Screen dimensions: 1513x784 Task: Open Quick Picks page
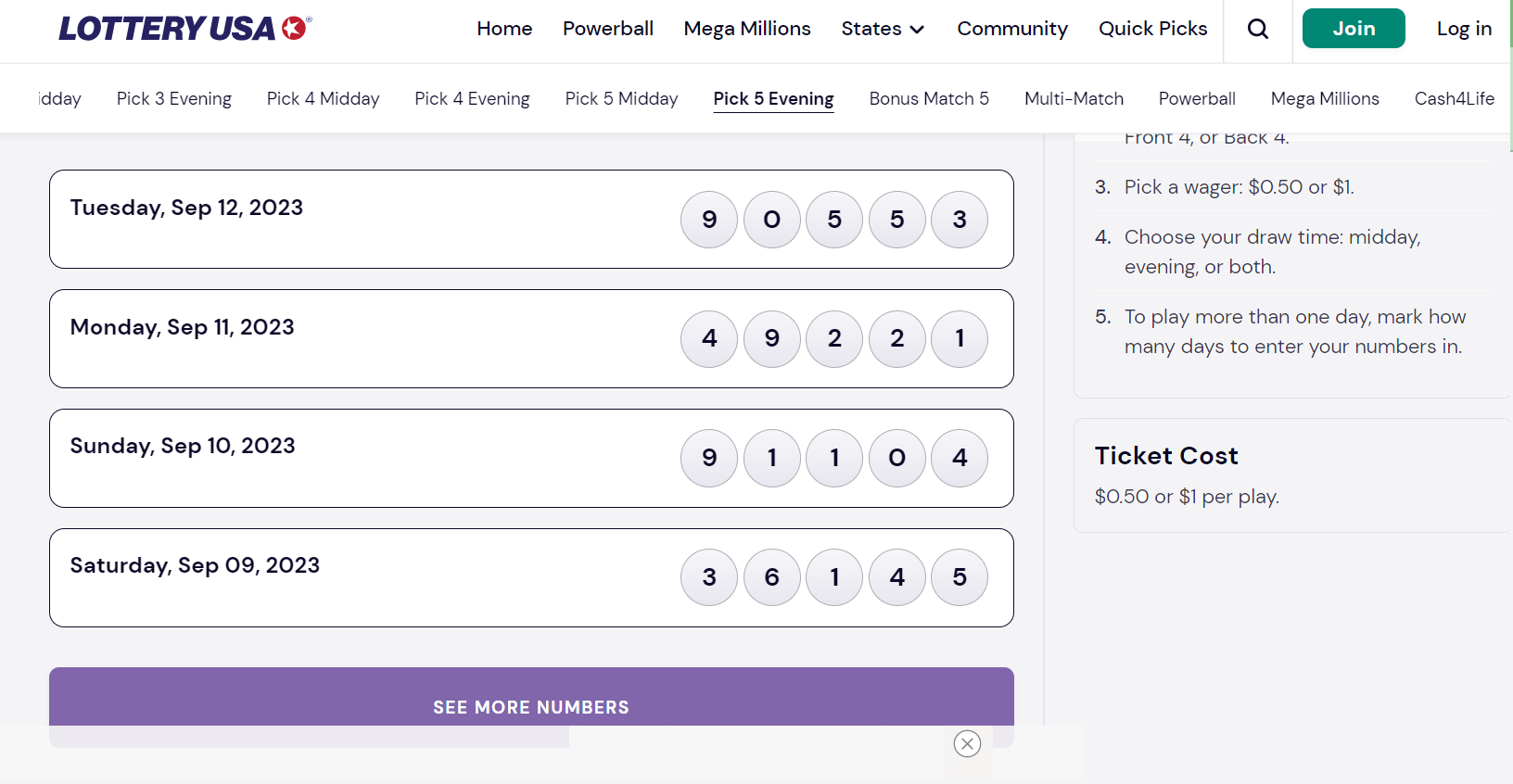point(1153,29)
